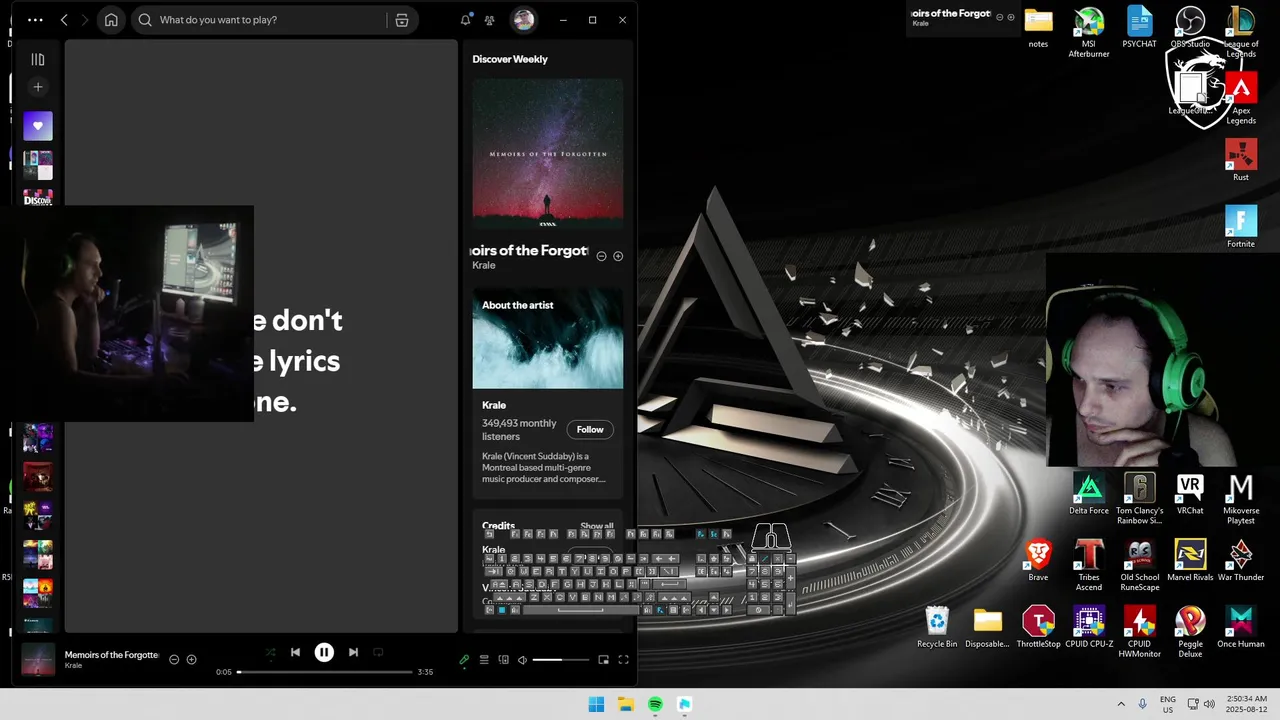Launch the Tribes Ascend shortcut
This screenshot has height=720, width=1280.
1089,565
